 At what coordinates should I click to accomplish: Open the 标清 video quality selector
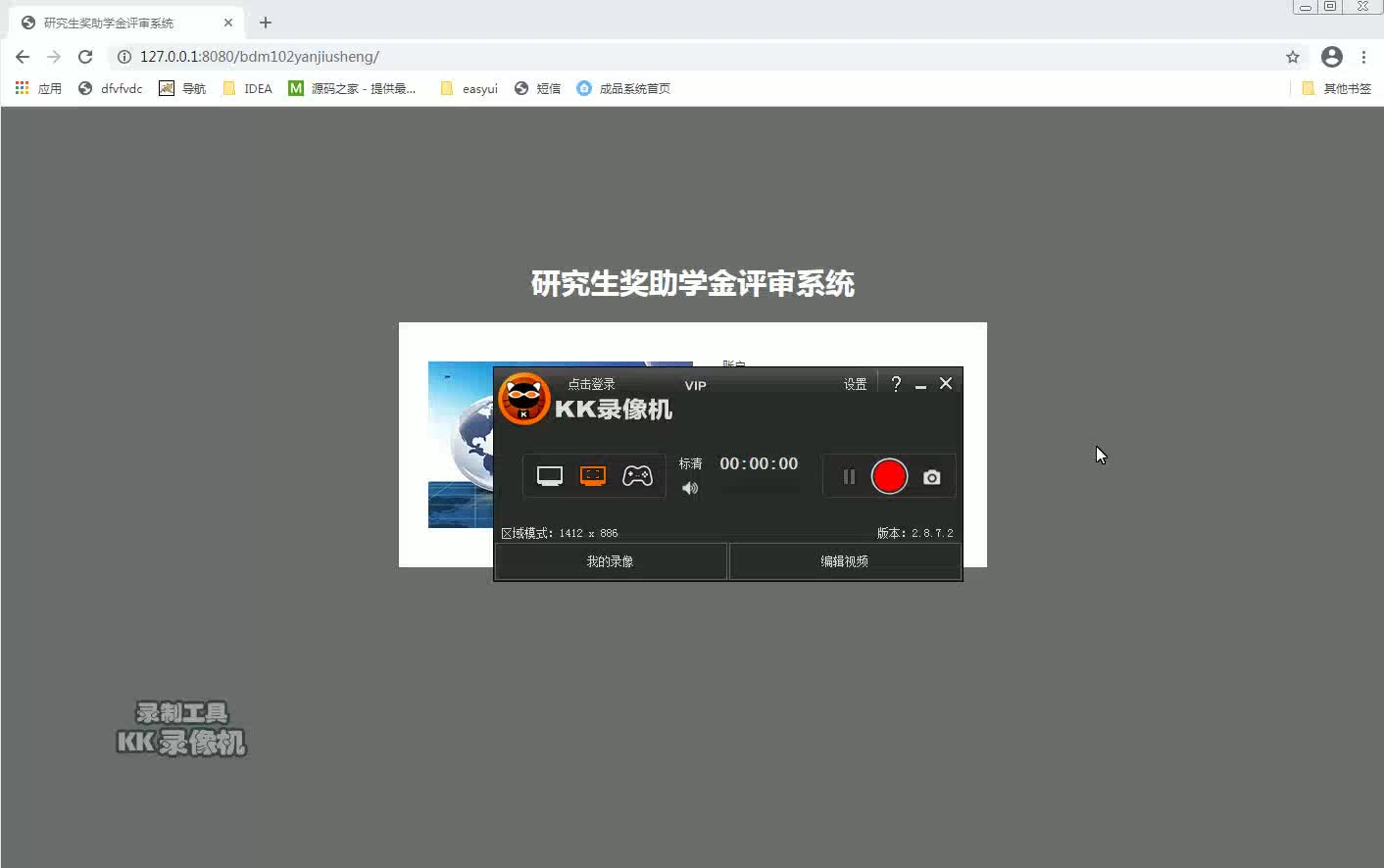(x=690, y=463)
